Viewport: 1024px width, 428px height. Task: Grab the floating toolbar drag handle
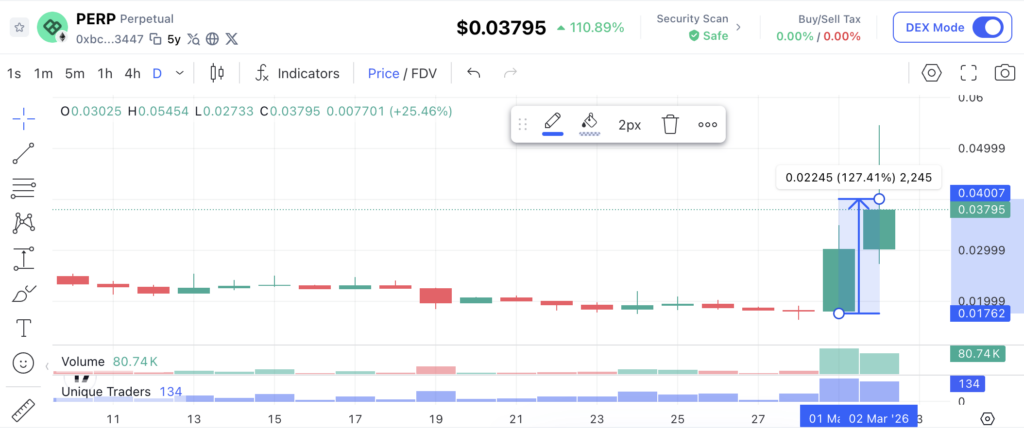coord(522,124)
